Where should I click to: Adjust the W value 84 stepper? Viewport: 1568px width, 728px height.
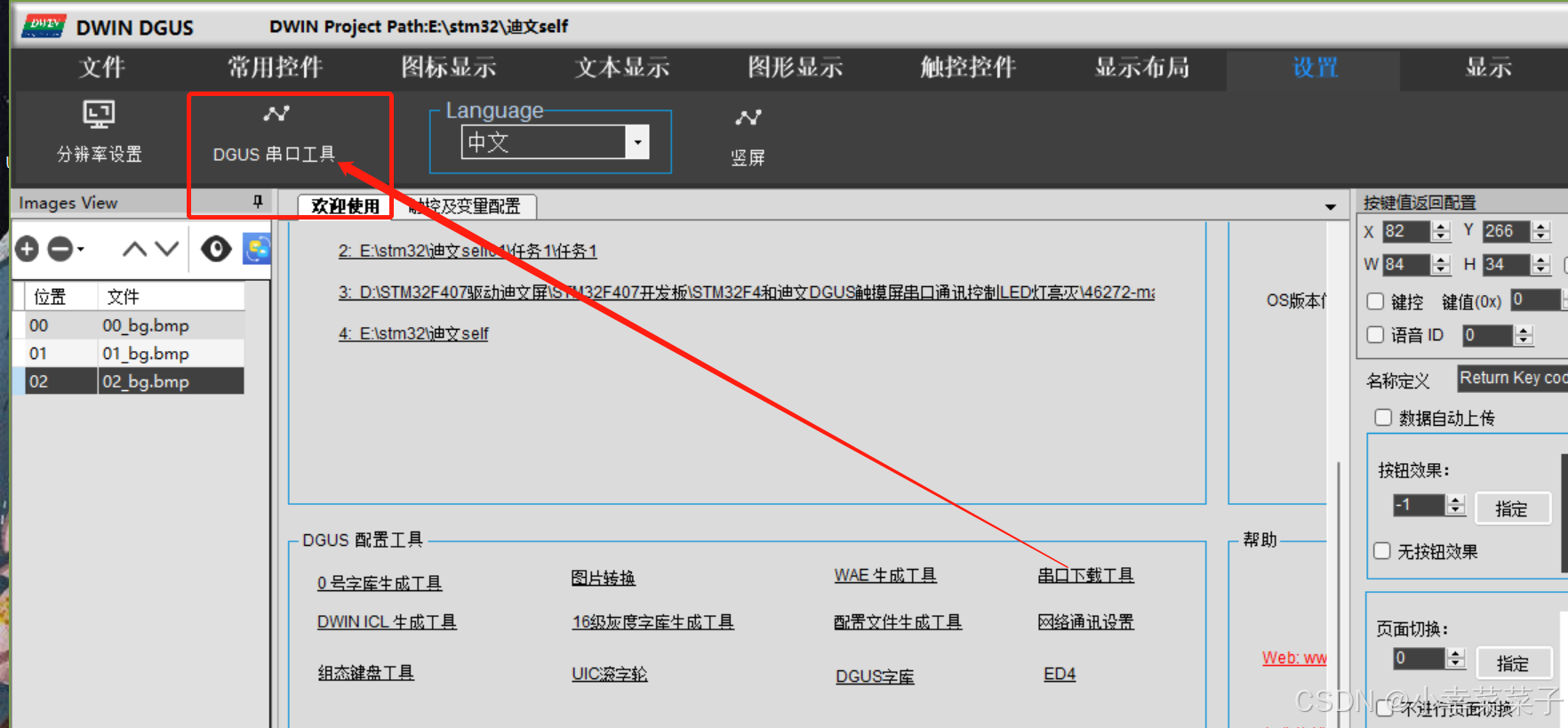(x=1442, y=264)
